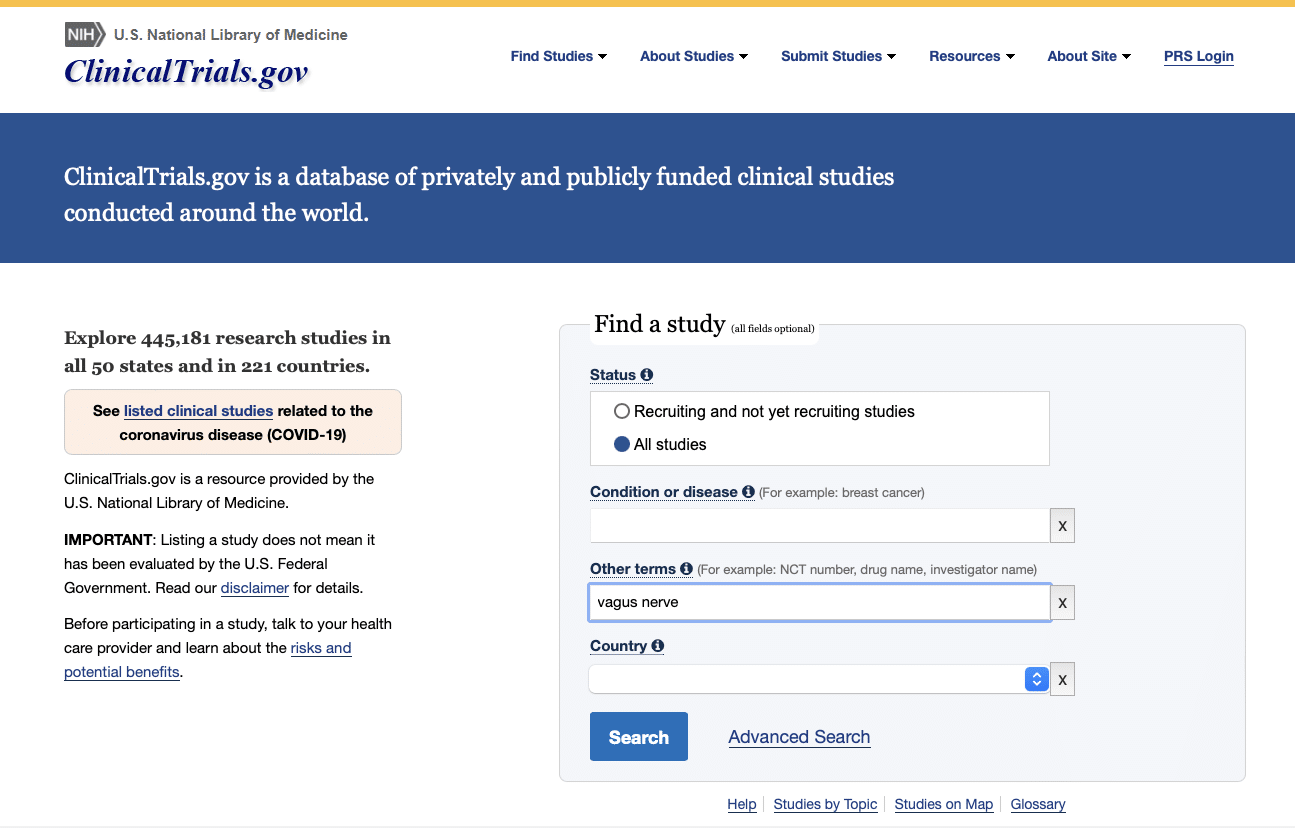This screenshot has width=1295, height=828.
Task: Click the Country info icon
Action: point(657,646)
